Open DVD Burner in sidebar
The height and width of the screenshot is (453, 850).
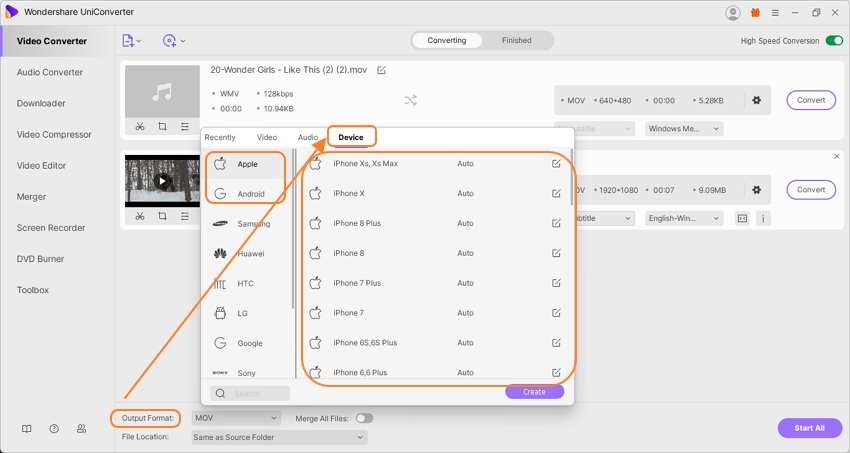coord(41,259)
